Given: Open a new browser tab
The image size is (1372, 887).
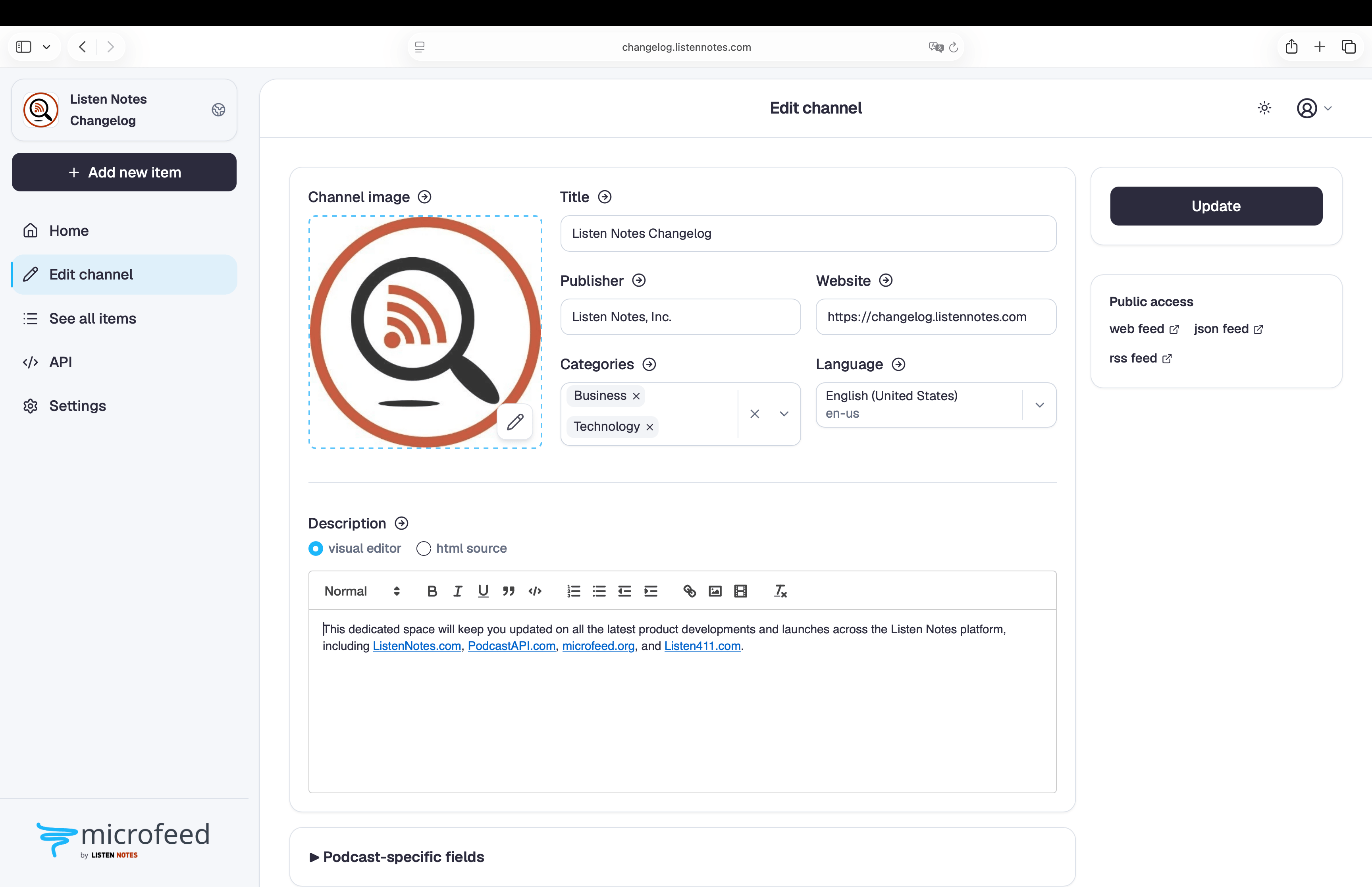Looking at the screenshot, I should pyautogui.click(x=1320, y=47).
